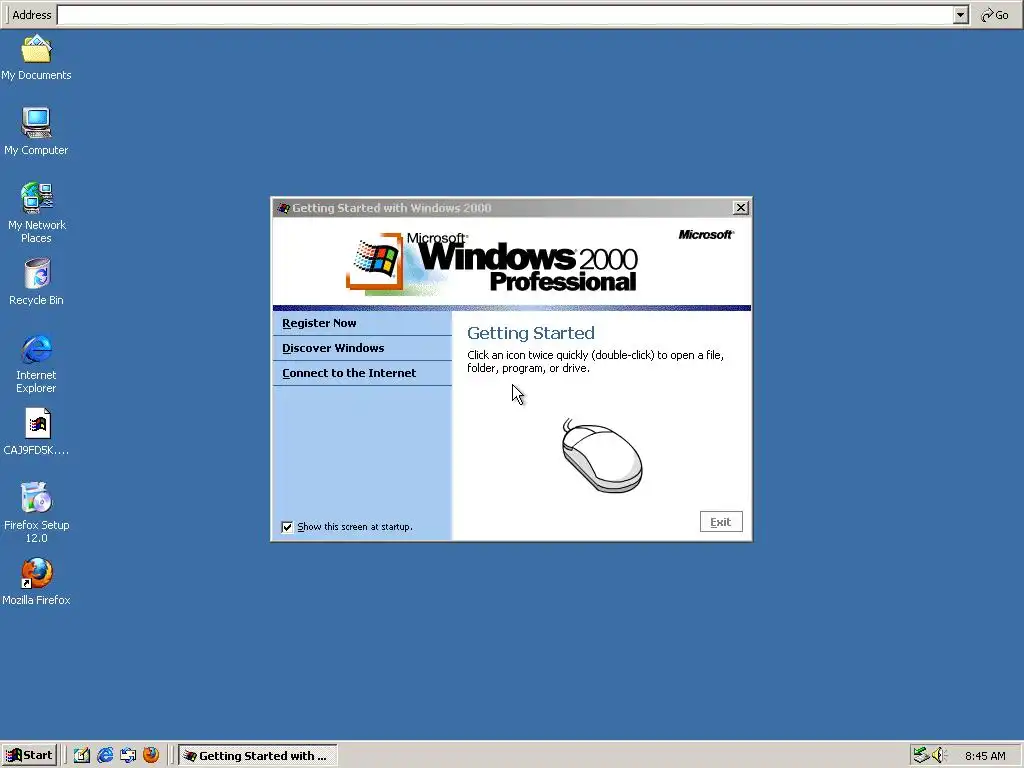Open Register Now in Getting Started
The image size is (1024, 768).
click(362, 323)
